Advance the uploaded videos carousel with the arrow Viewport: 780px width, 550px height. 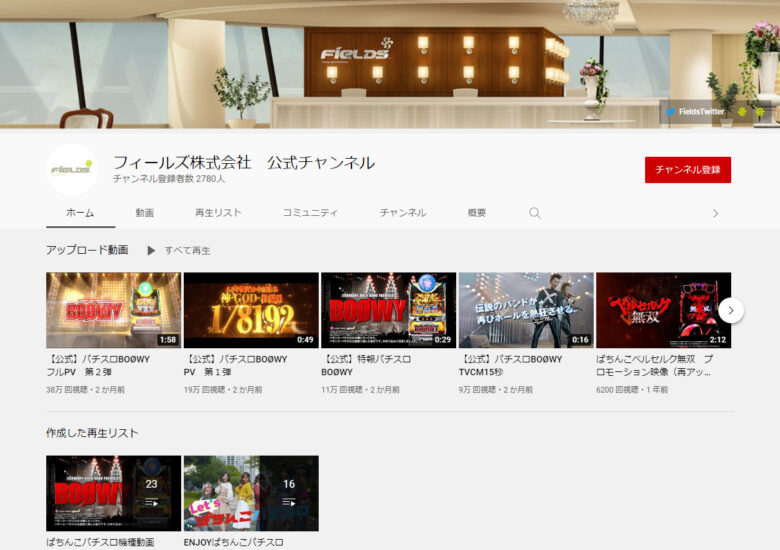(x=731, y=310)
